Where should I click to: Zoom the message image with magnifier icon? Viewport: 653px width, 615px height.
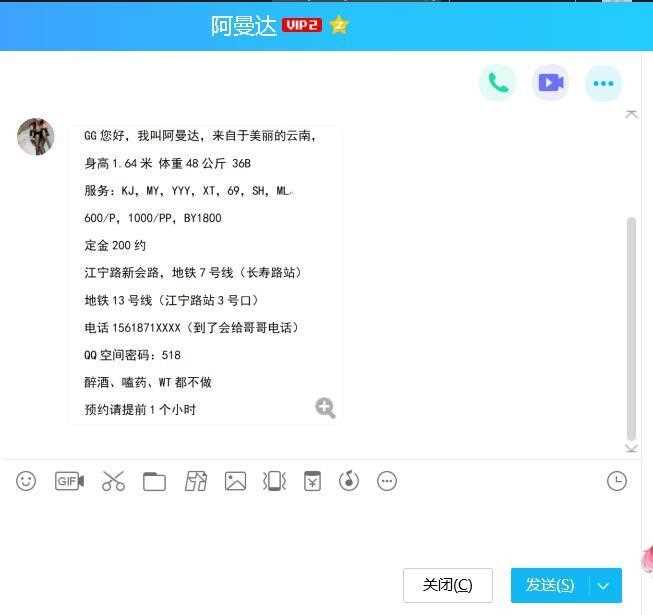click(325, 408)
